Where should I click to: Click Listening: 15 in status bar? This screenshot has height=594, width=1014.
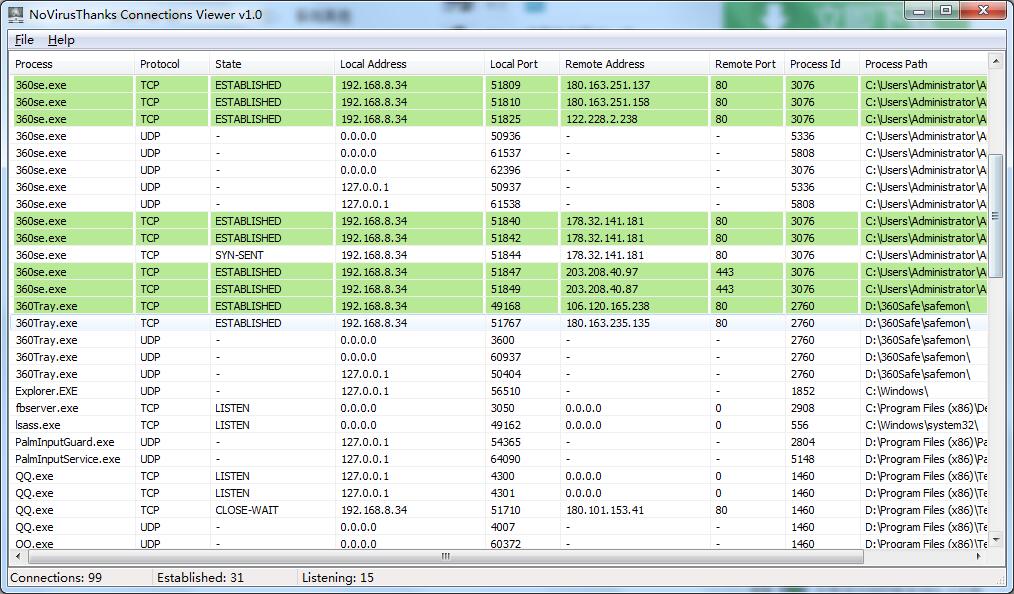click(x=338, y=578)
